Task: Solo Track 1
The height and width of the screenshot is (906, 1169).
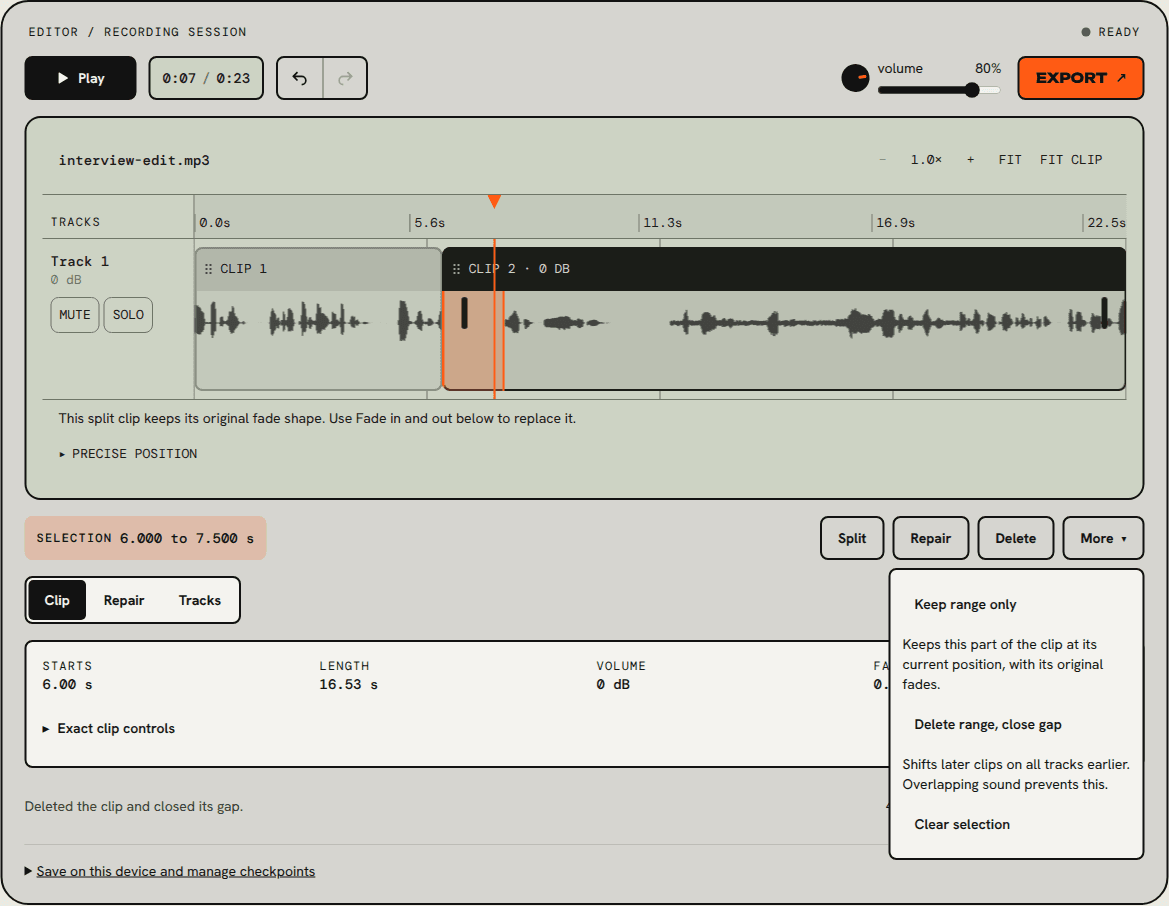Action: tap(128, 315)
